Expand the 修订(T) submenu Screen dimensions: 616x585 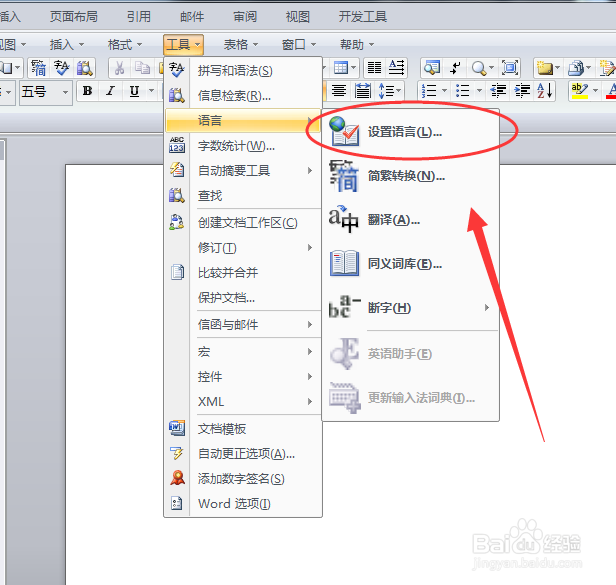[243, 248]
